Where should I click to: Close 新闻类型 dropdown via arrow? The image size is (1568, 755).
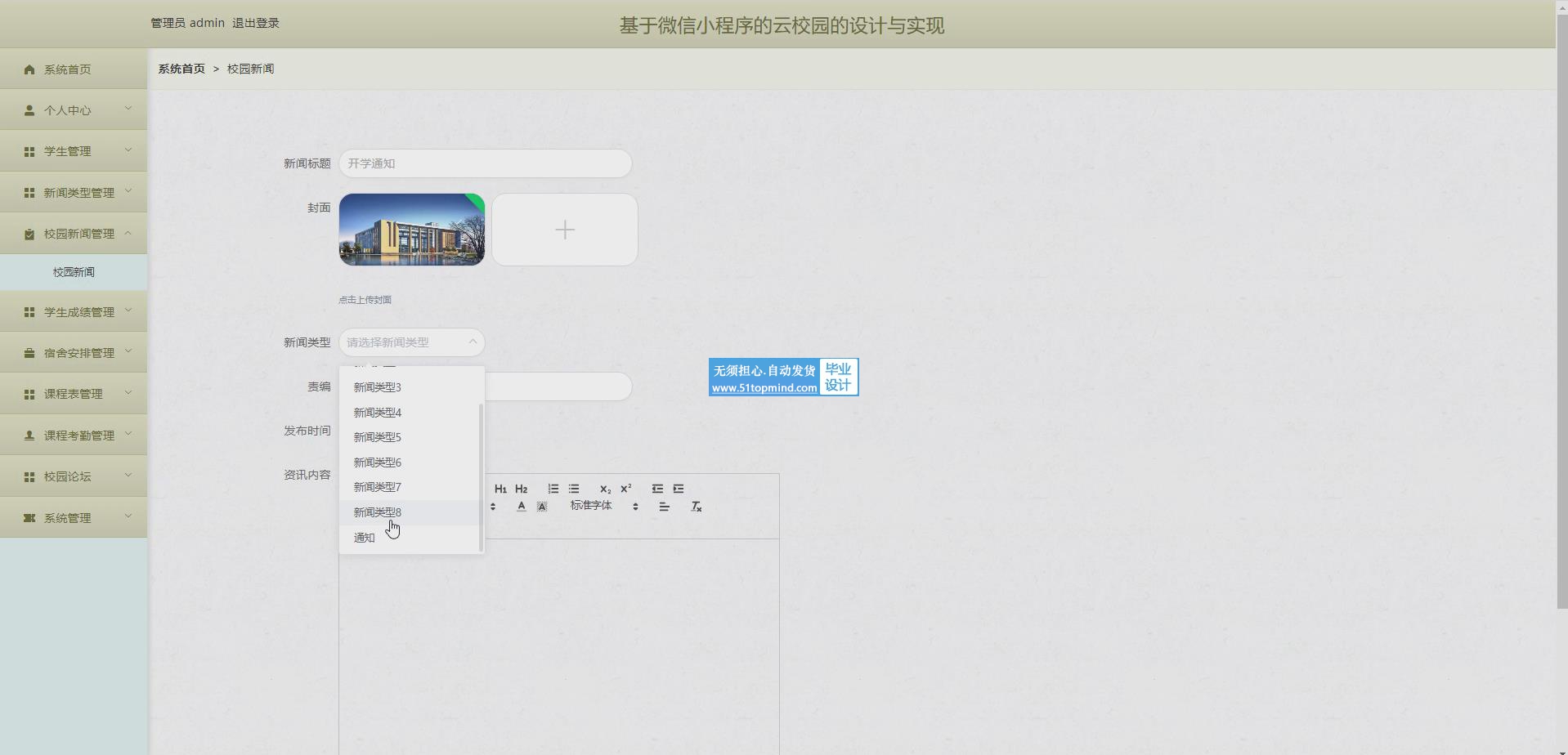coord(473,342)
